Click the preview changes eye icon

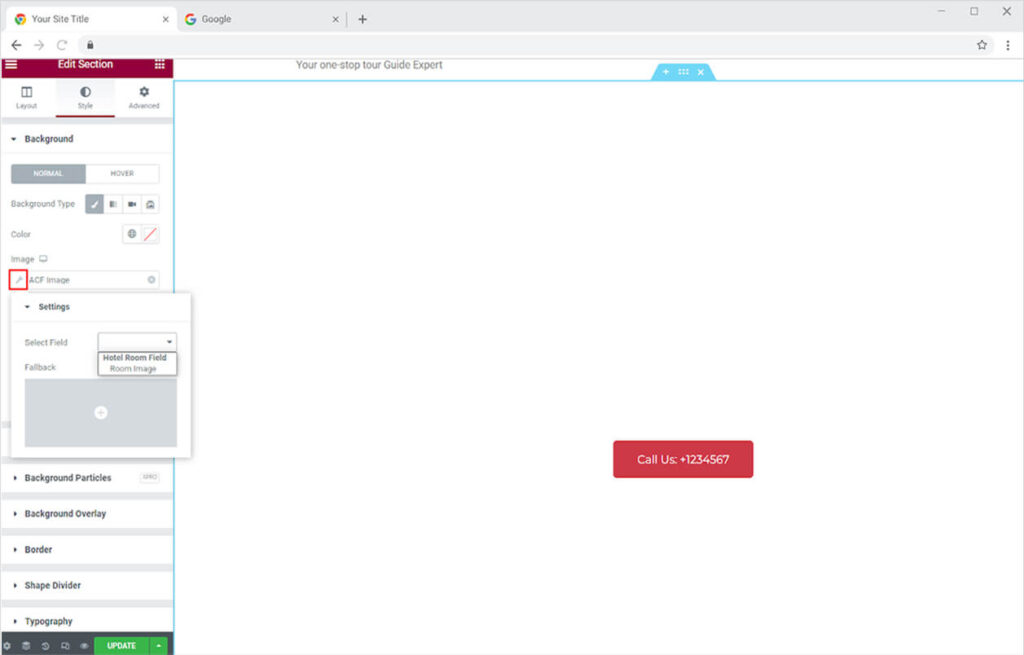click(x=84, y=646)
